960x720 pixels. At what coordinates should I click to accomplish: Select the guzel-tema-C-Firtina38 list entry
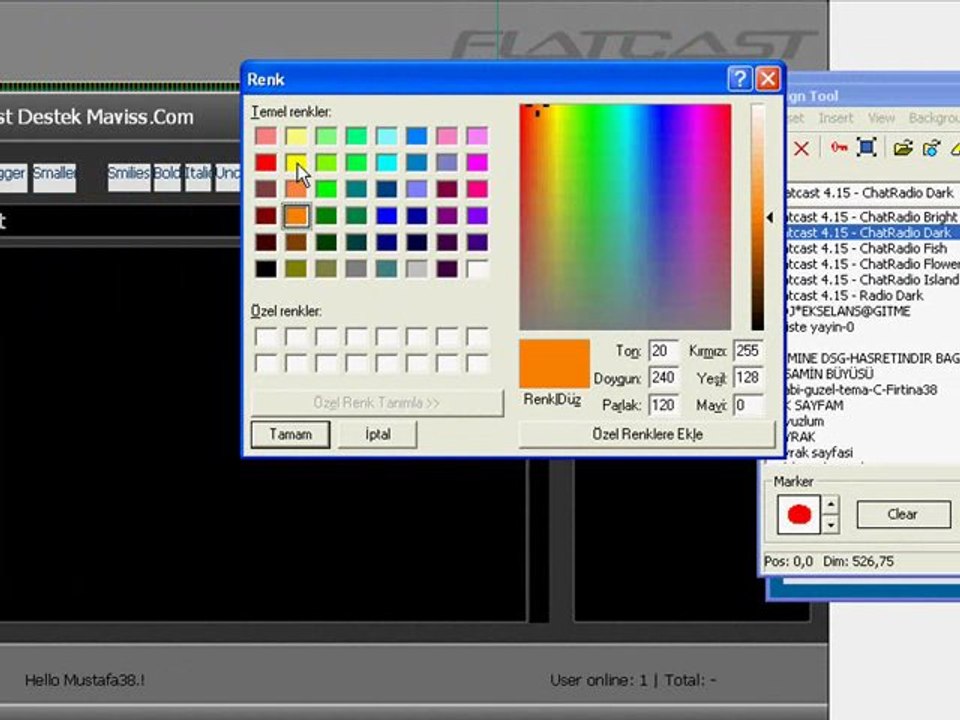[x=872, y=390]
